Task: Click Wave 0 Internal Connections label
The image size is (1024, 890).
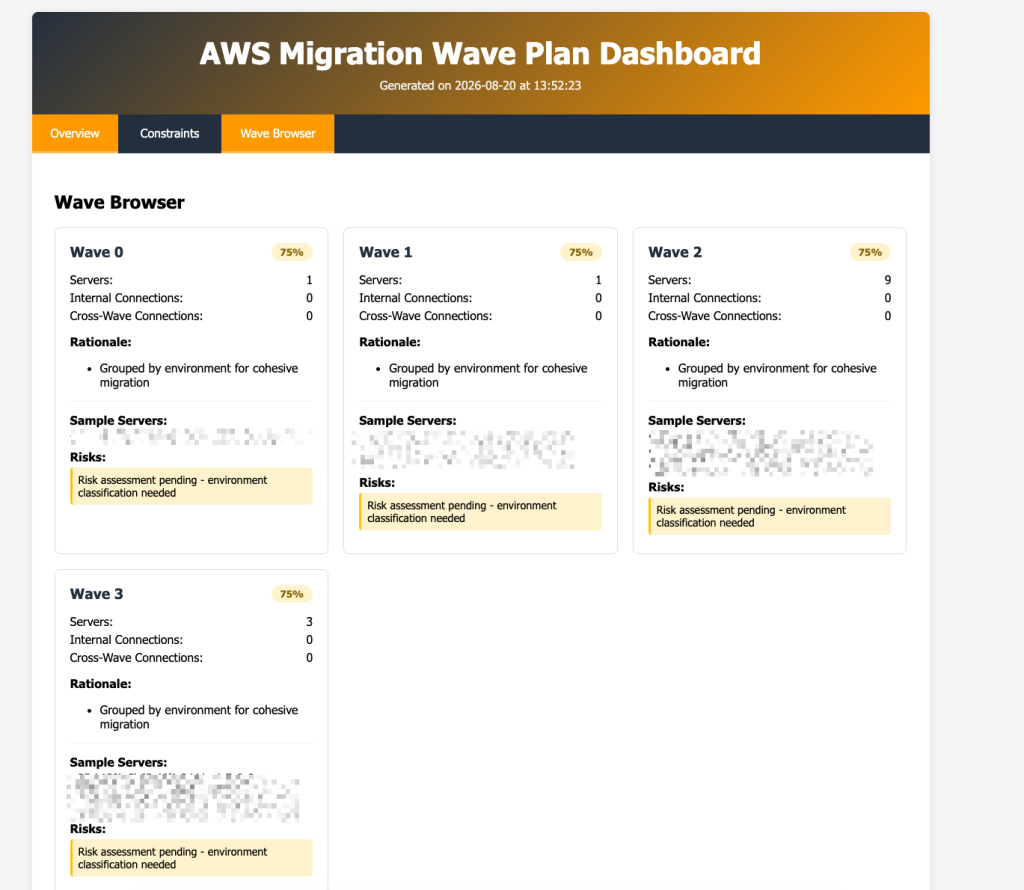Action: coord(126,298)
